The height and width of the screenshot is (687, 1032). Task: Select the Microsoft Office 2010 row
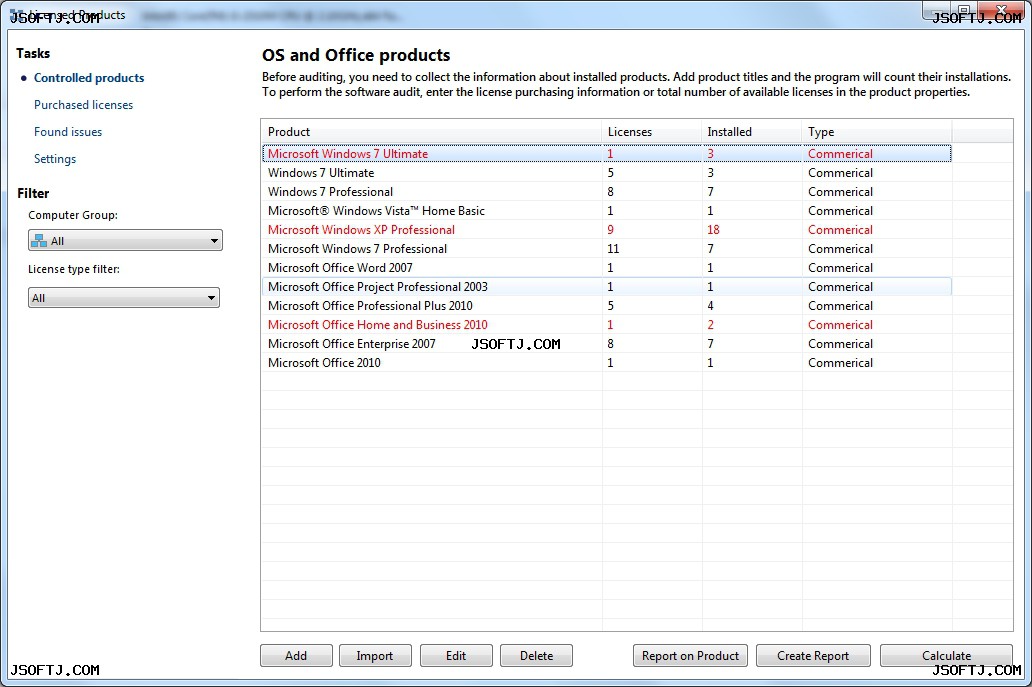coord(607,363)
